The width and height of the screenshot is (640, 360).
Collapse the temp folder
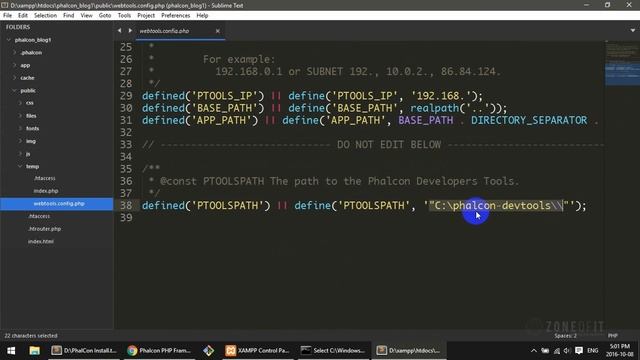click(20, 167)
